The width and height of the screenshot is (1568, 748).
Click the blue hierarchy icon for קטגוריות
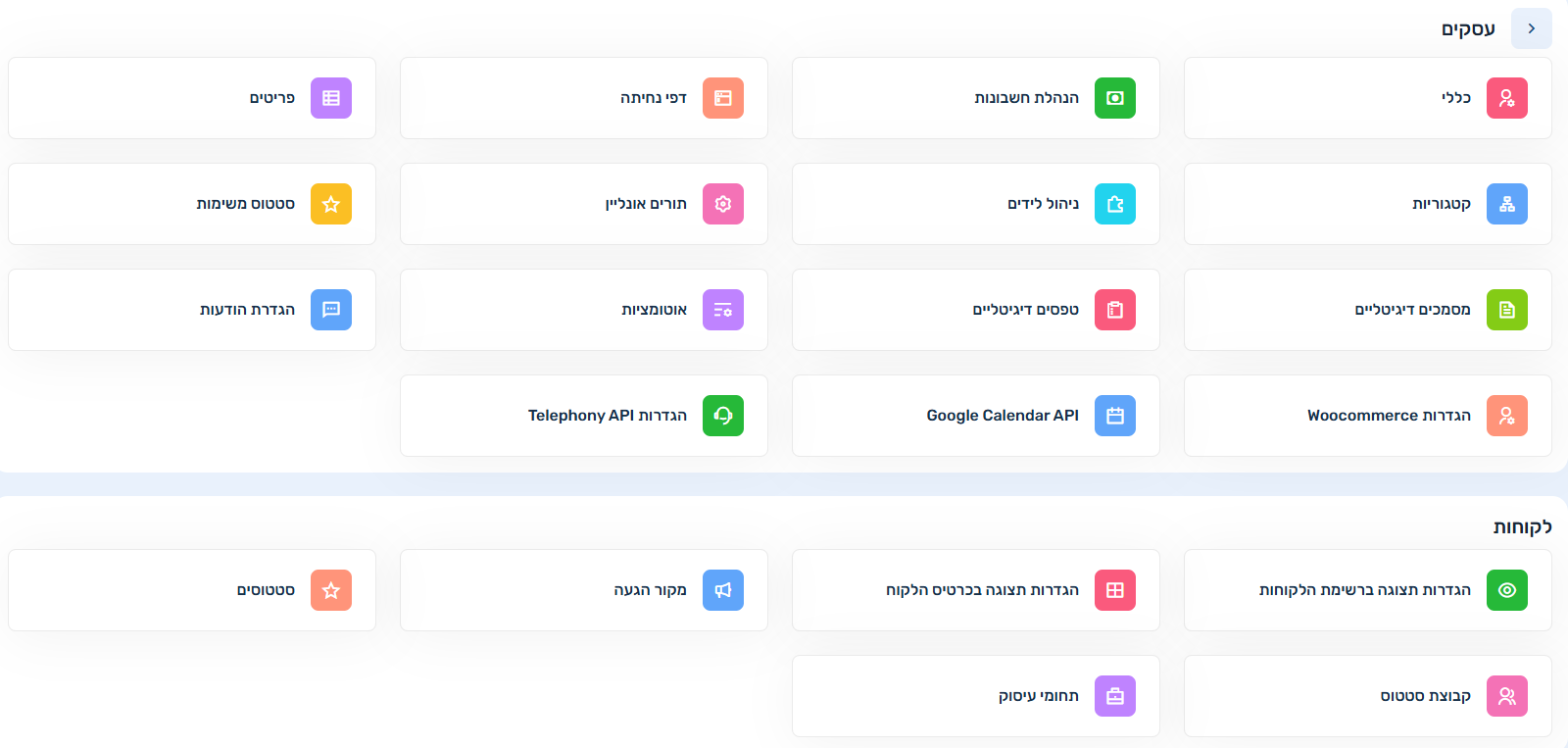(1506, 204)
